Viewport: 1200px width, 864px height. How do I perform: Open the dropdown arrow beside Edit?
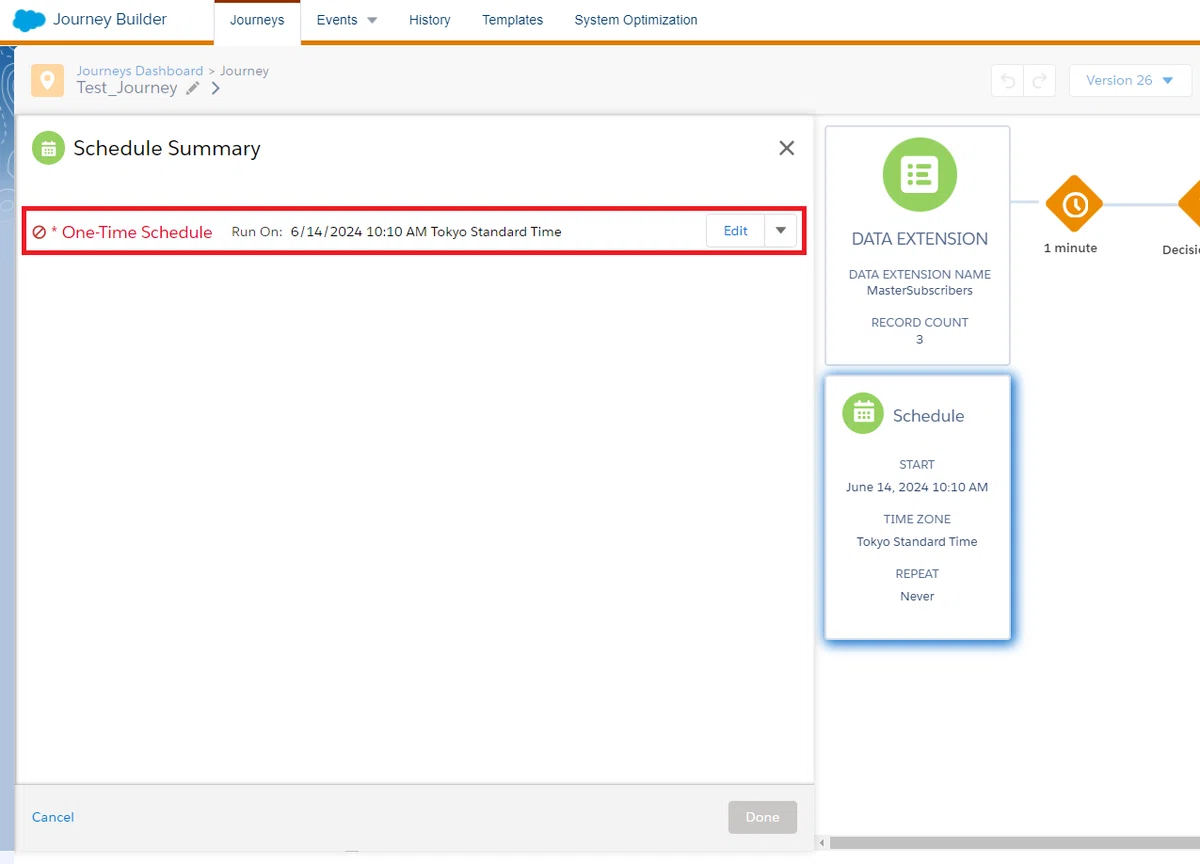(x=781, y=231)
